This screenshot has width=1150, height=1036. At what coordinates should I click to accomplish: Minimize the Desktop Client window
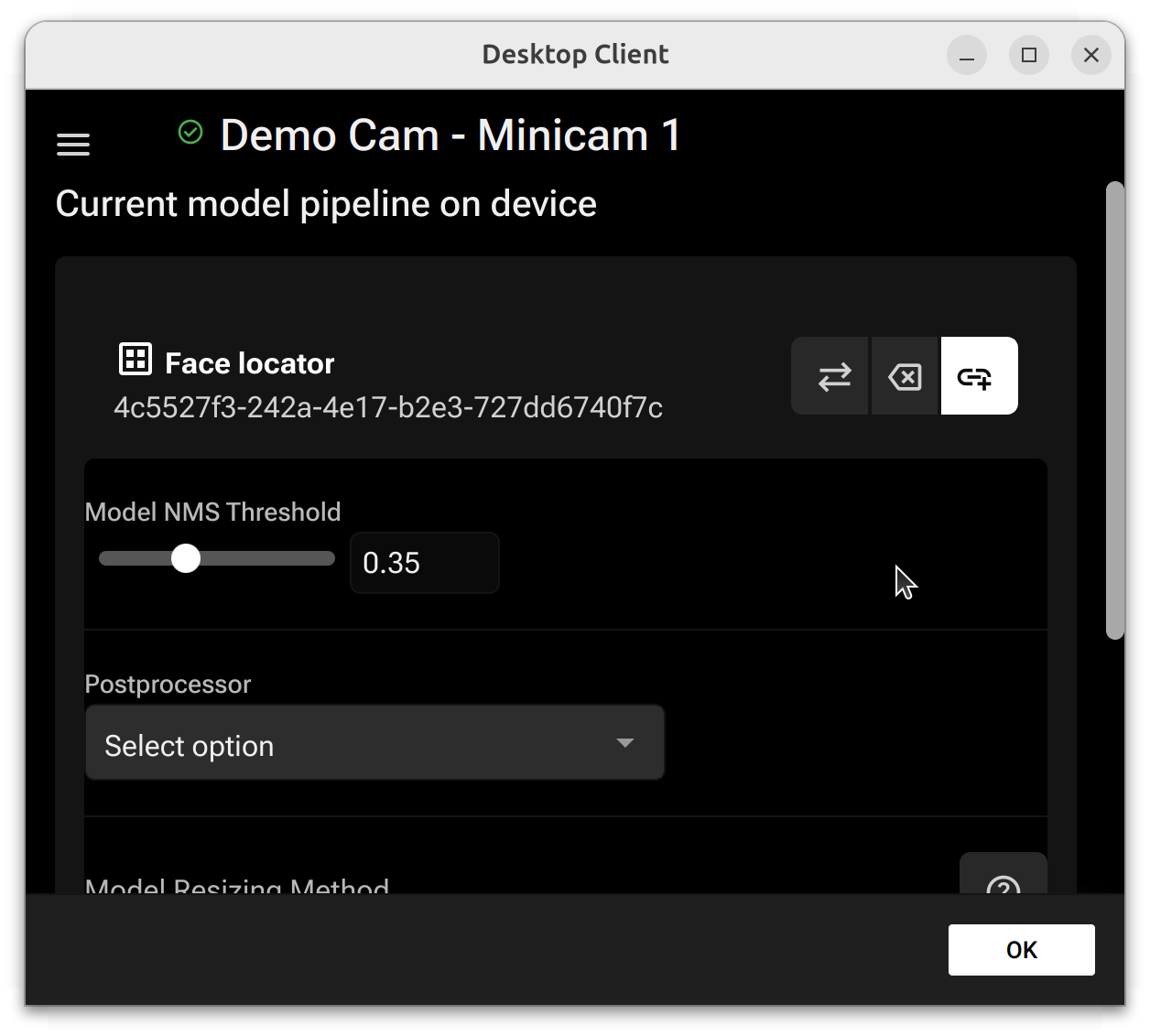click(x=966, y=56)
